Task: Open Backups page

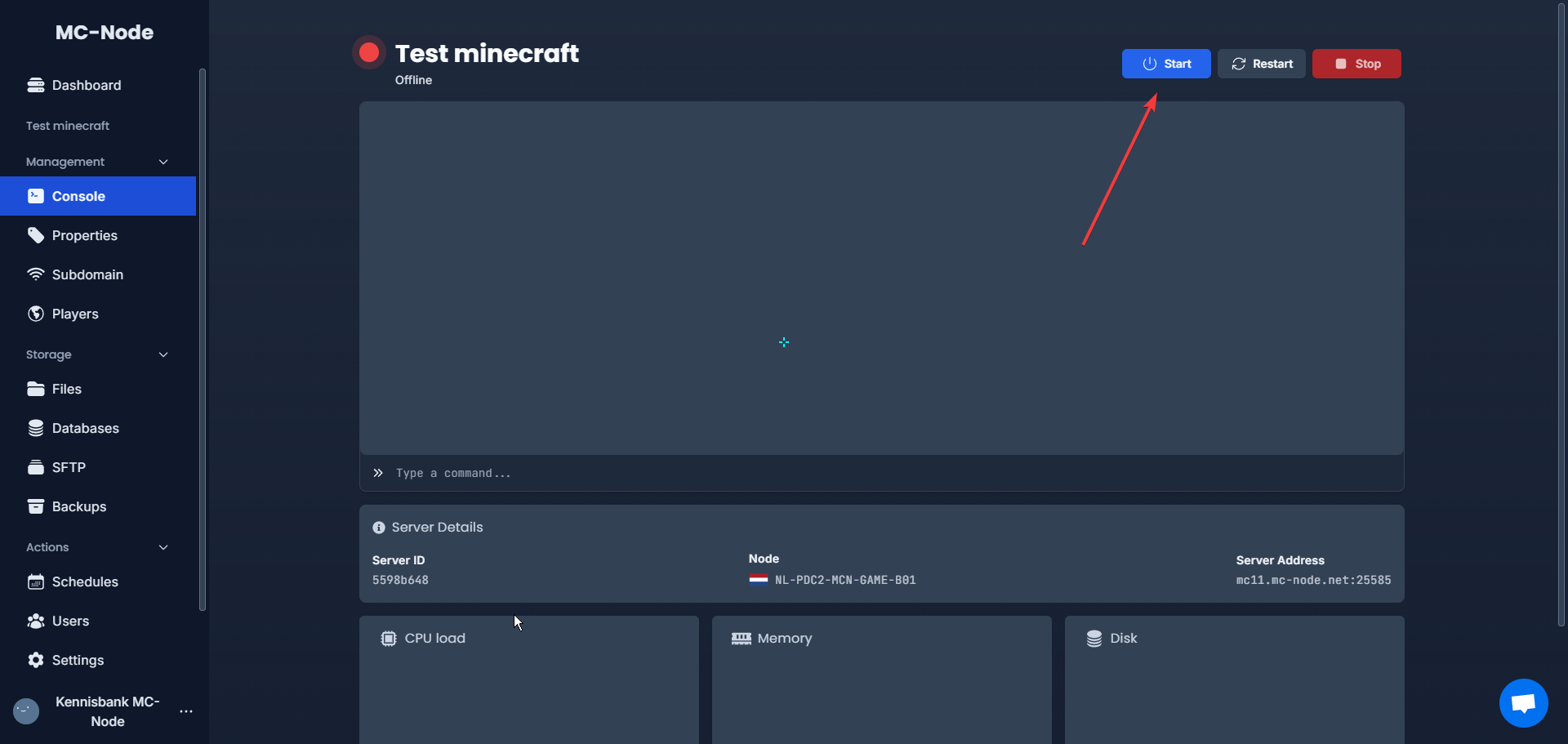Action: [98, 506]
